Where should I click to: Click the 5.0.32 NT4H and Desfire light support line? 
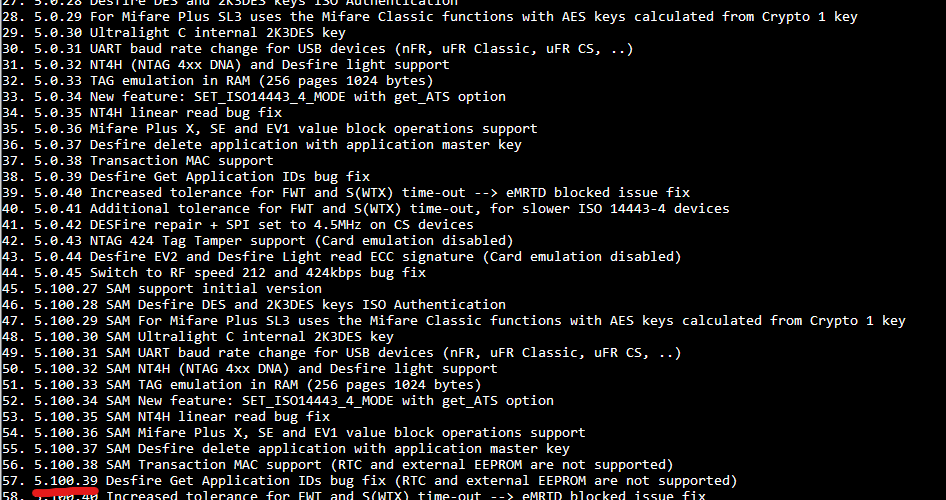[226, 65]
